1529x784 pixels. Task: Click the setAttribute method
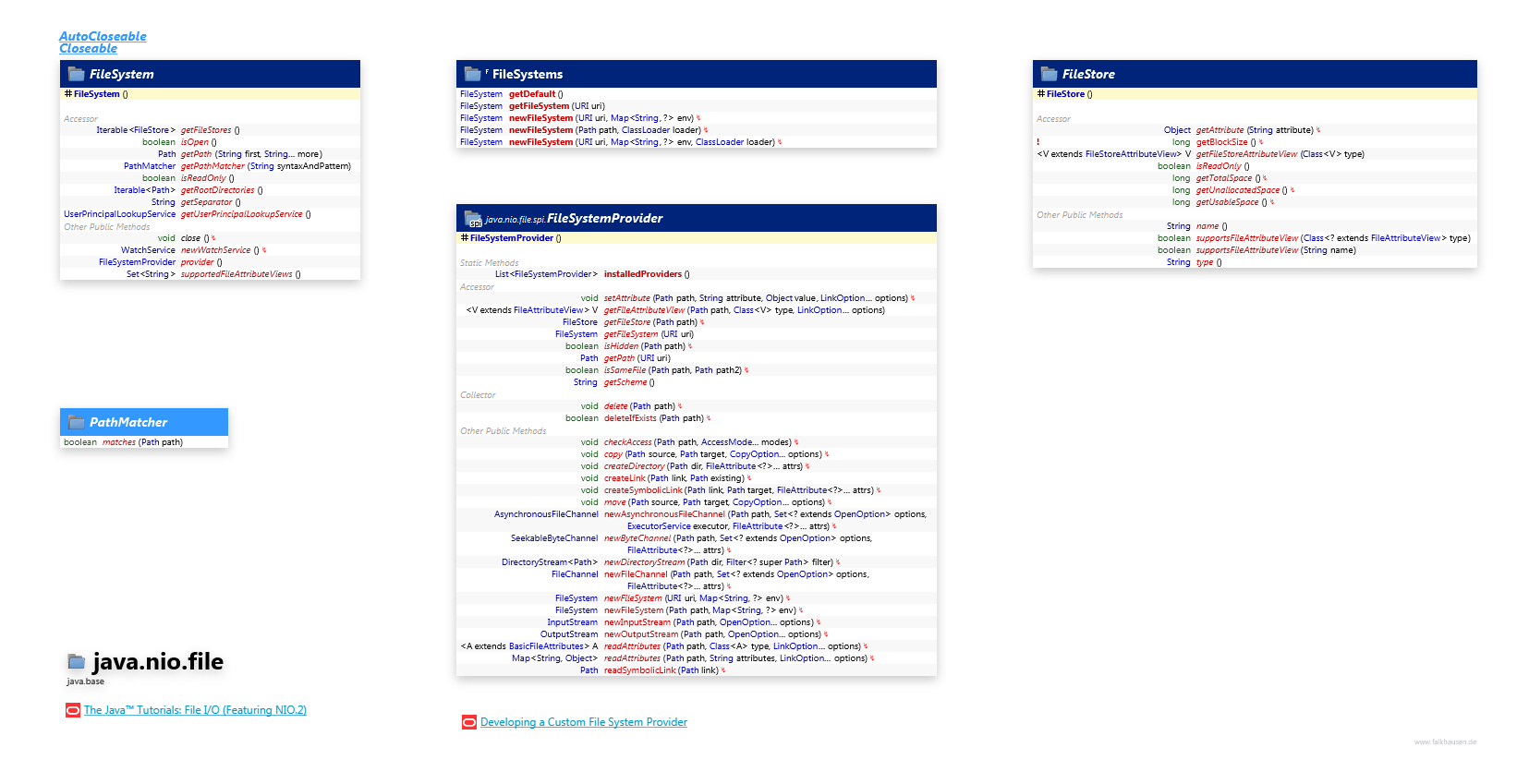(x=627, y=298)
